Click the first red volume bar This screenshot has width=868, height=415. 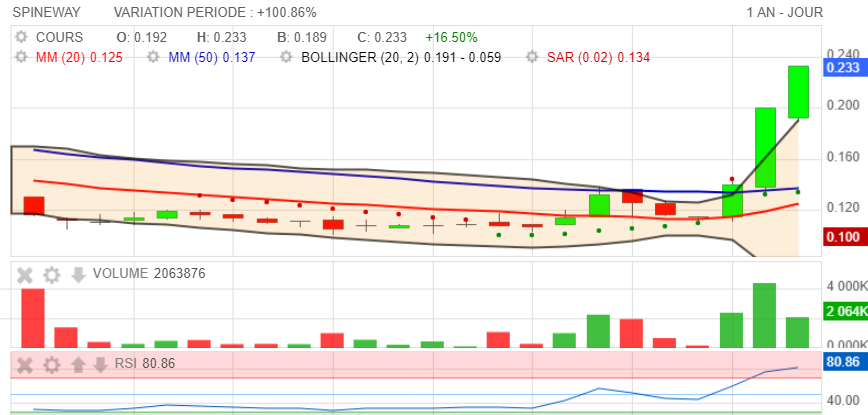pos(33,318)
